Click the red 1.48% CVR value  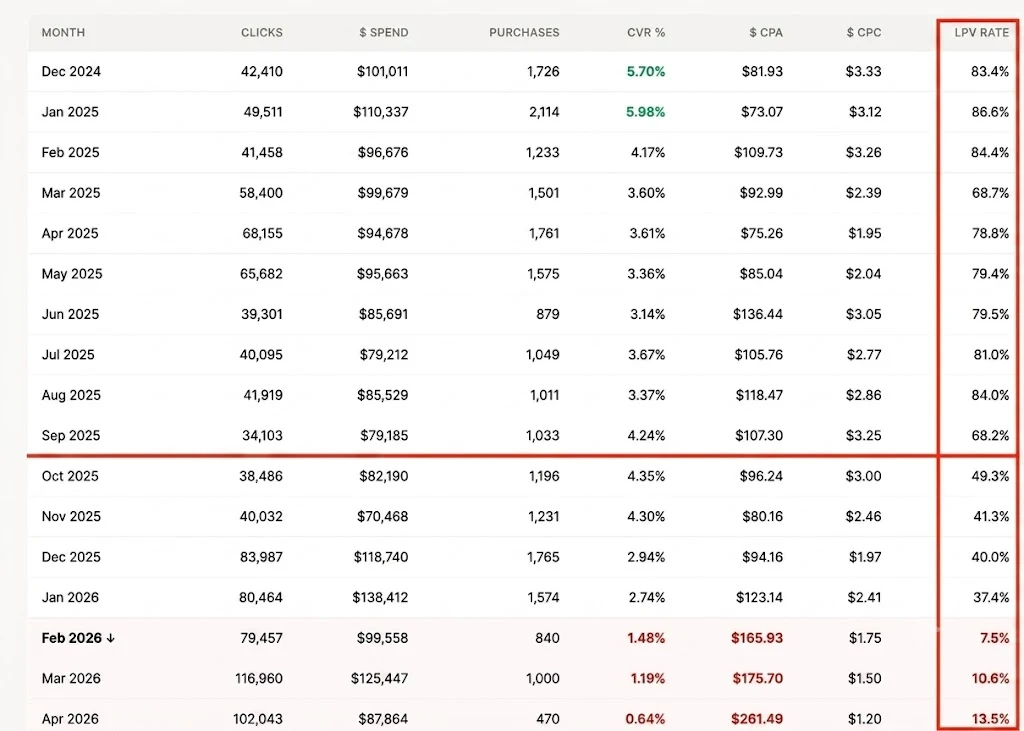(647, 638)
